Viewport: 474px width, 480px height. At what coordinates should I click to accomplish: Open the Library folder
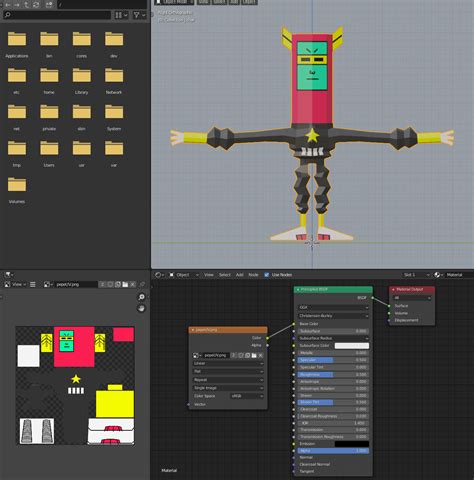pyautogui.click(x=82, y=81)
